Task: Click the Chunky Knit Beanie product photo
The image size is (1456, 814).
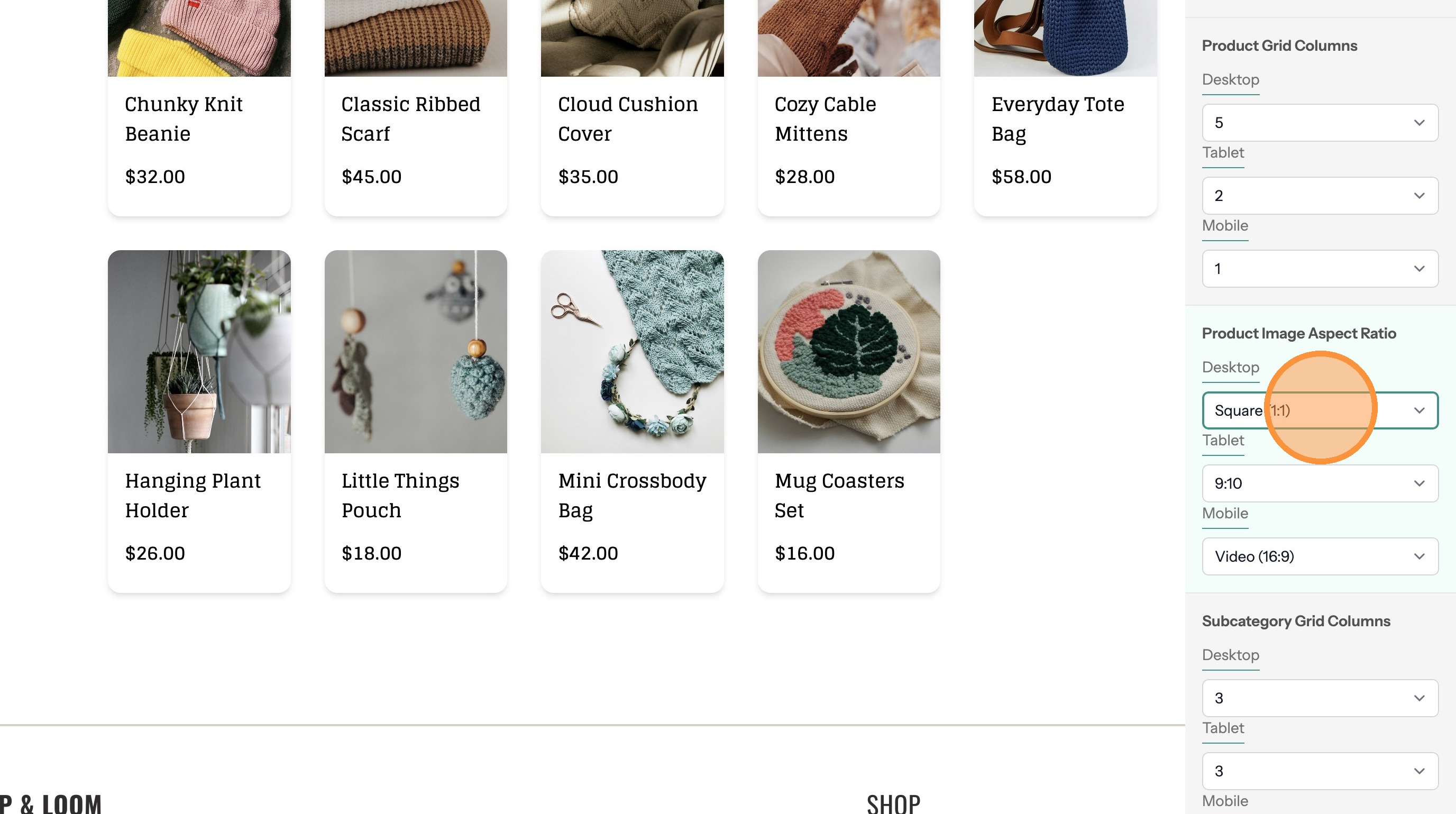Action: 199,38
